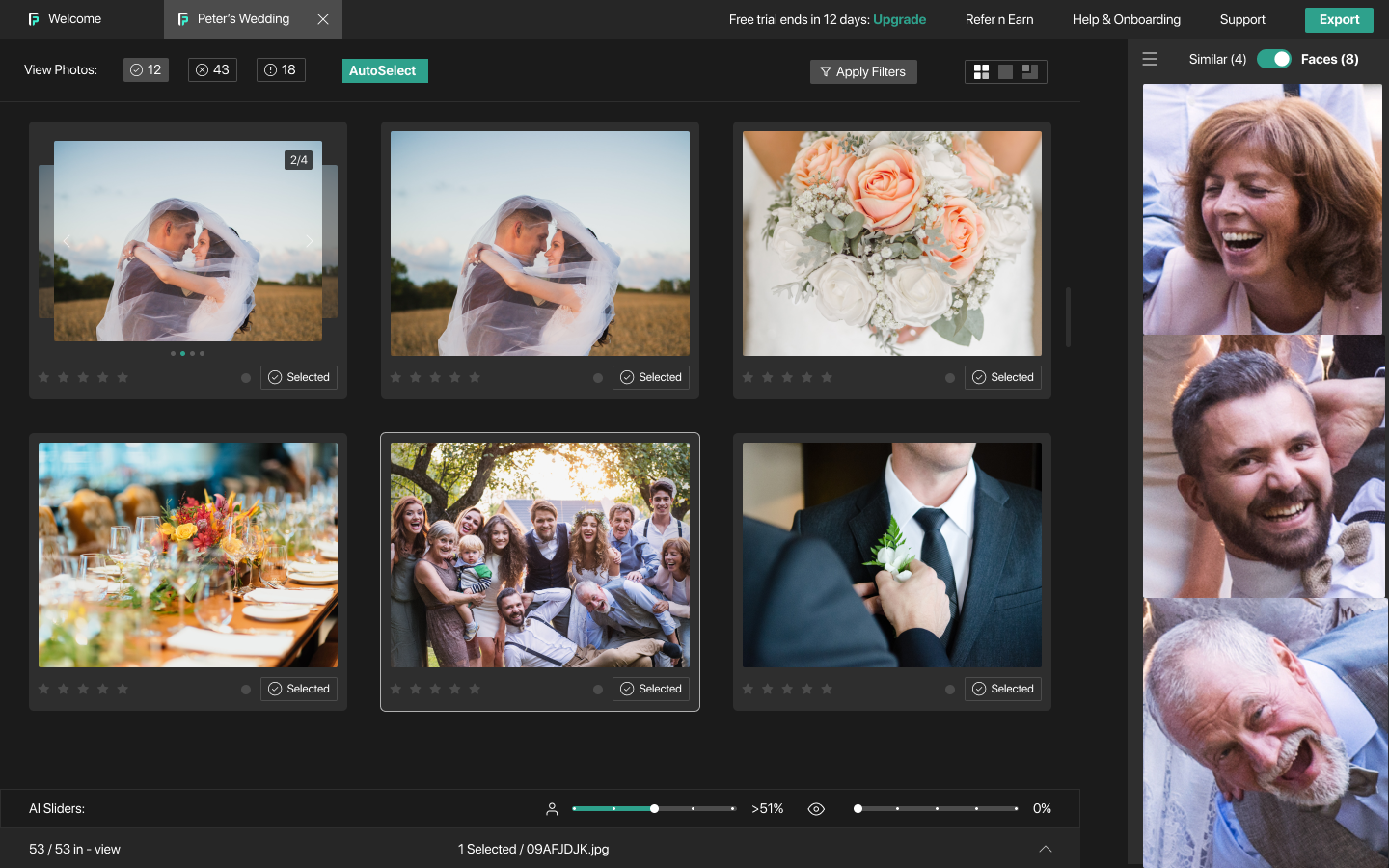Image resolution: width=1389 pixels, height=868 pixels.
Task: Open the Upgrade link
Action: (x=899, y=19)
